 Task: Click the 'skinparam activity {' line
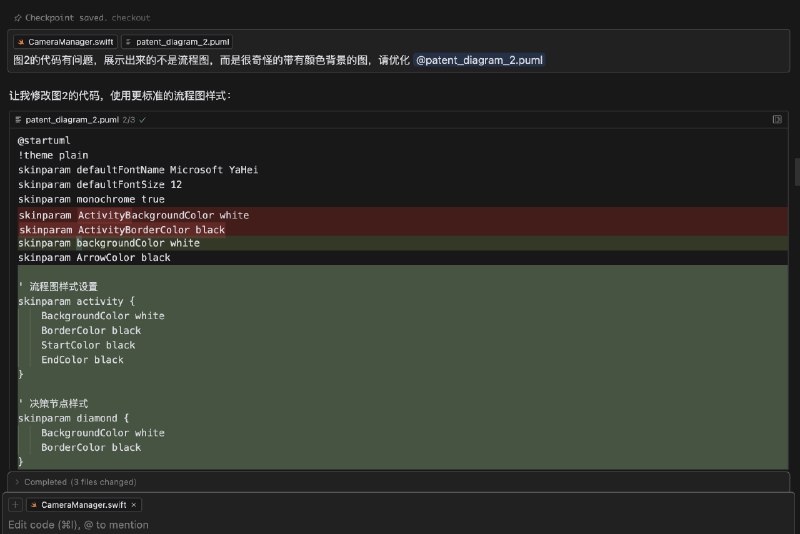point(77,301)
